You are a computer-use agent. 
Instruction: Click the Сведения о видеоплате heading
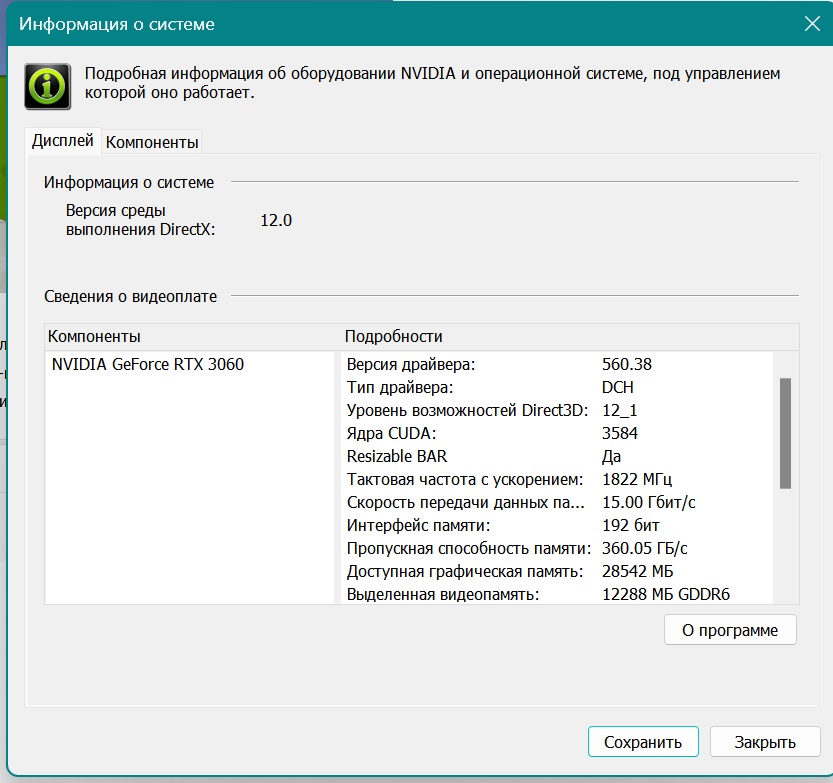click(130, 296)
